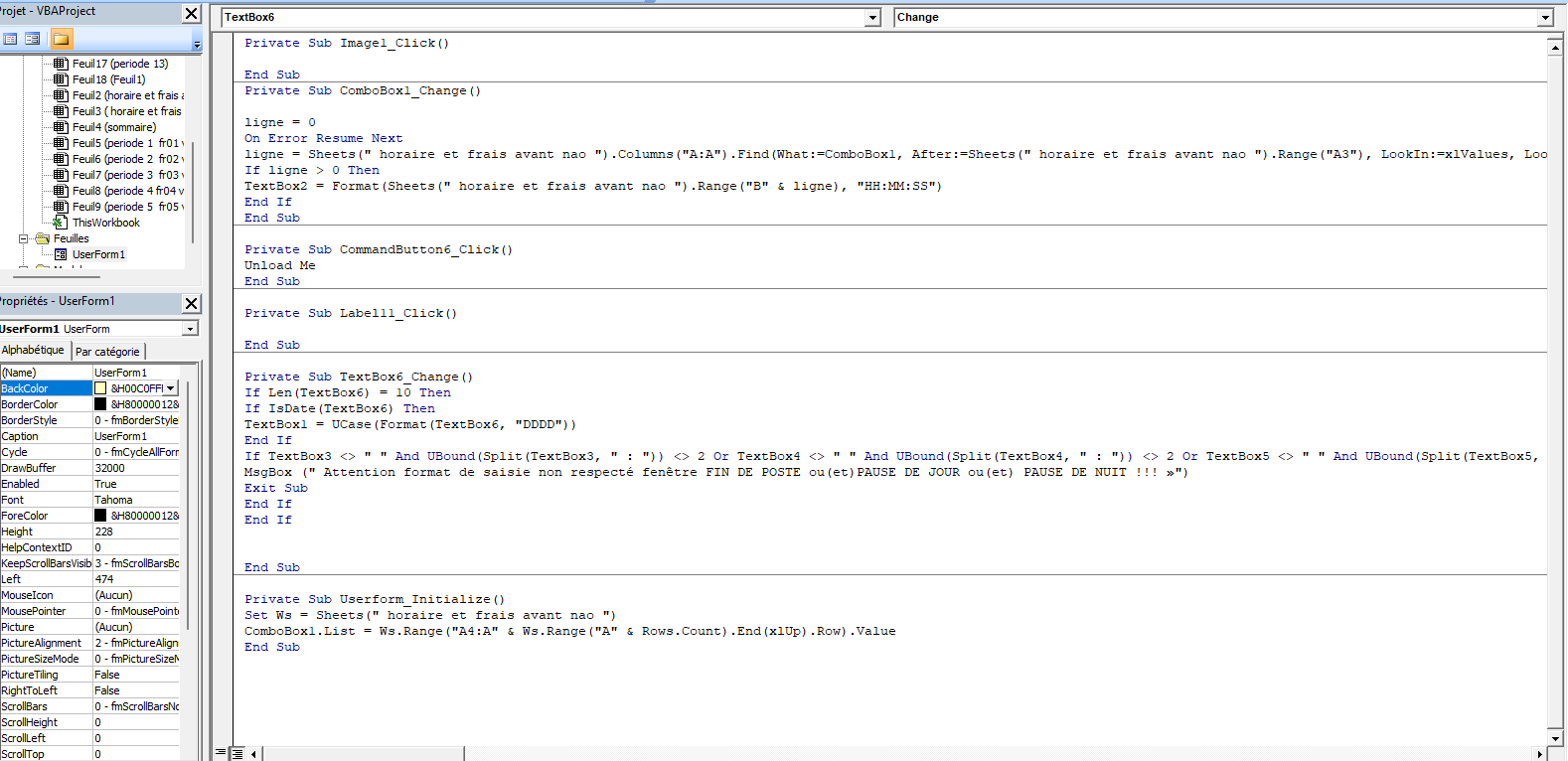Select Feuil4 (sommaire) sheet

[113, 127]
